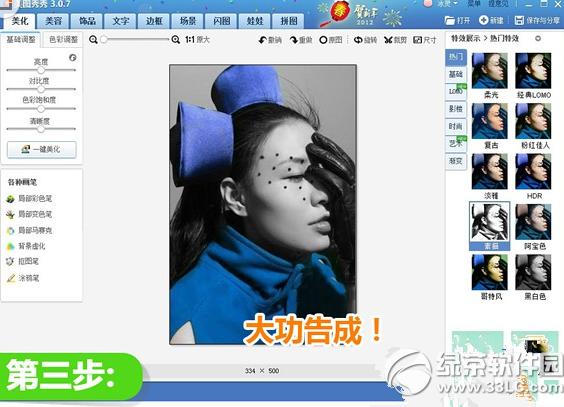Viewport: 564px width, 407px height.
Task: Open the 裁剪 crop tool
Action: pos(395,40)
